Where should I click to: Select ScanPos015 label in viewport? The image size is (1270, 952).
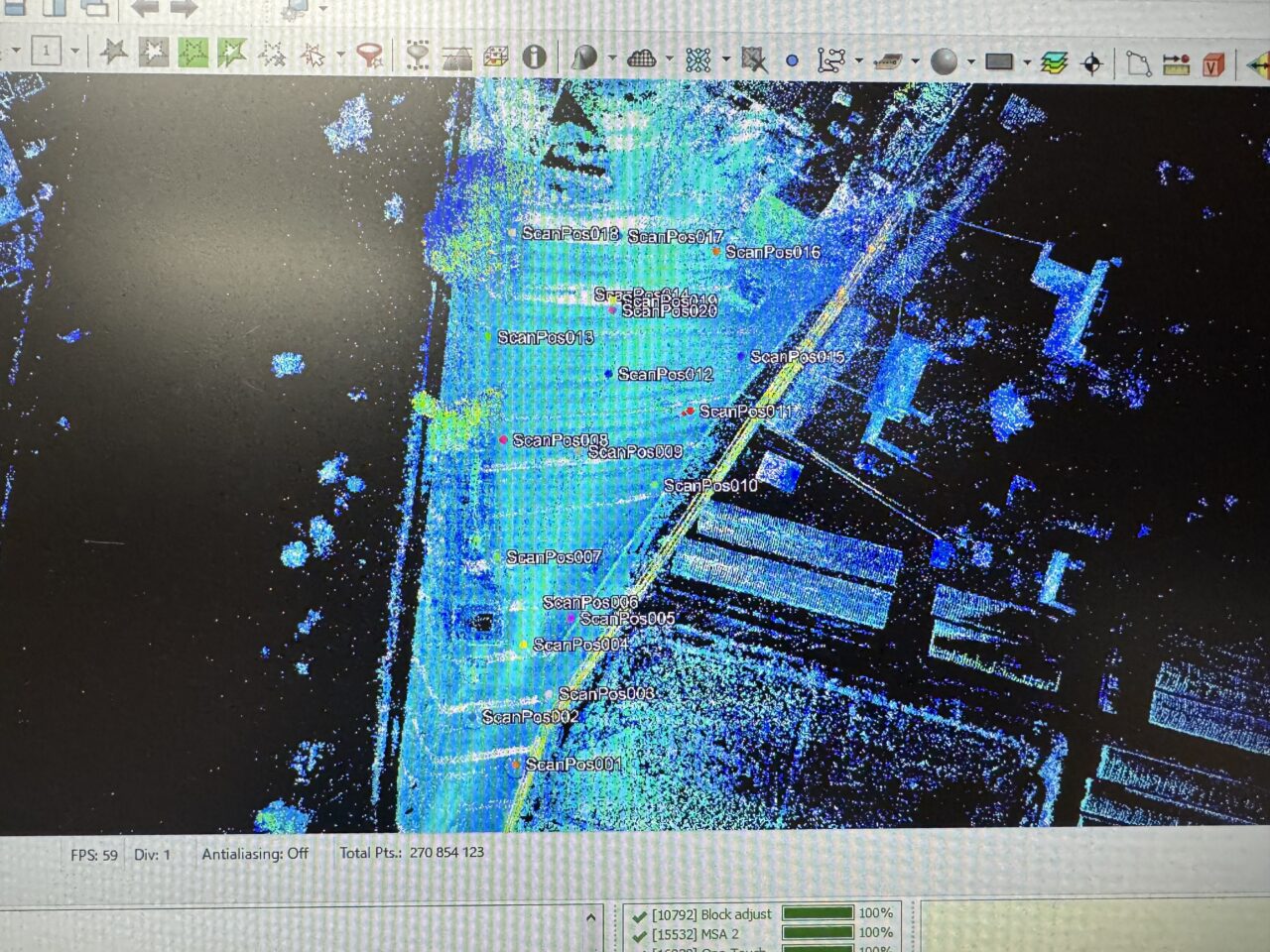pos(798,356)
